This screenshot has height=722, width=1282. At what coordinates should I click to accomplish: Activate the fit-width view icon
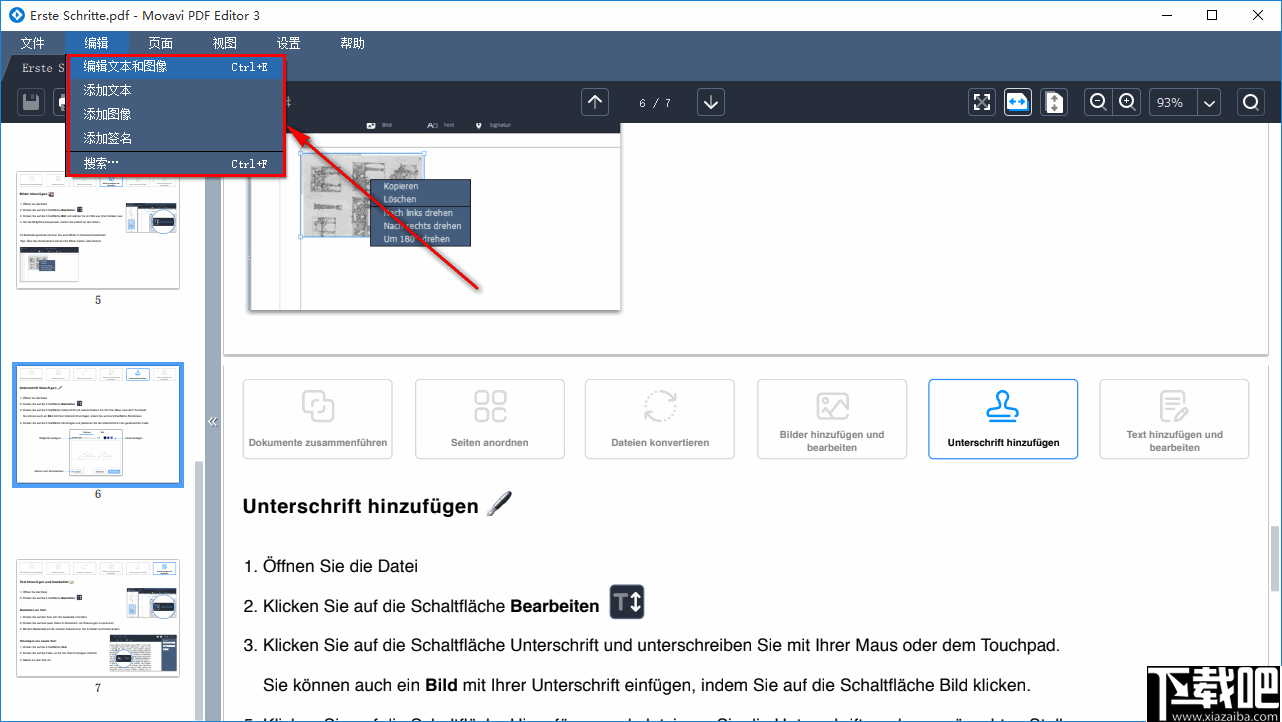1017,101
